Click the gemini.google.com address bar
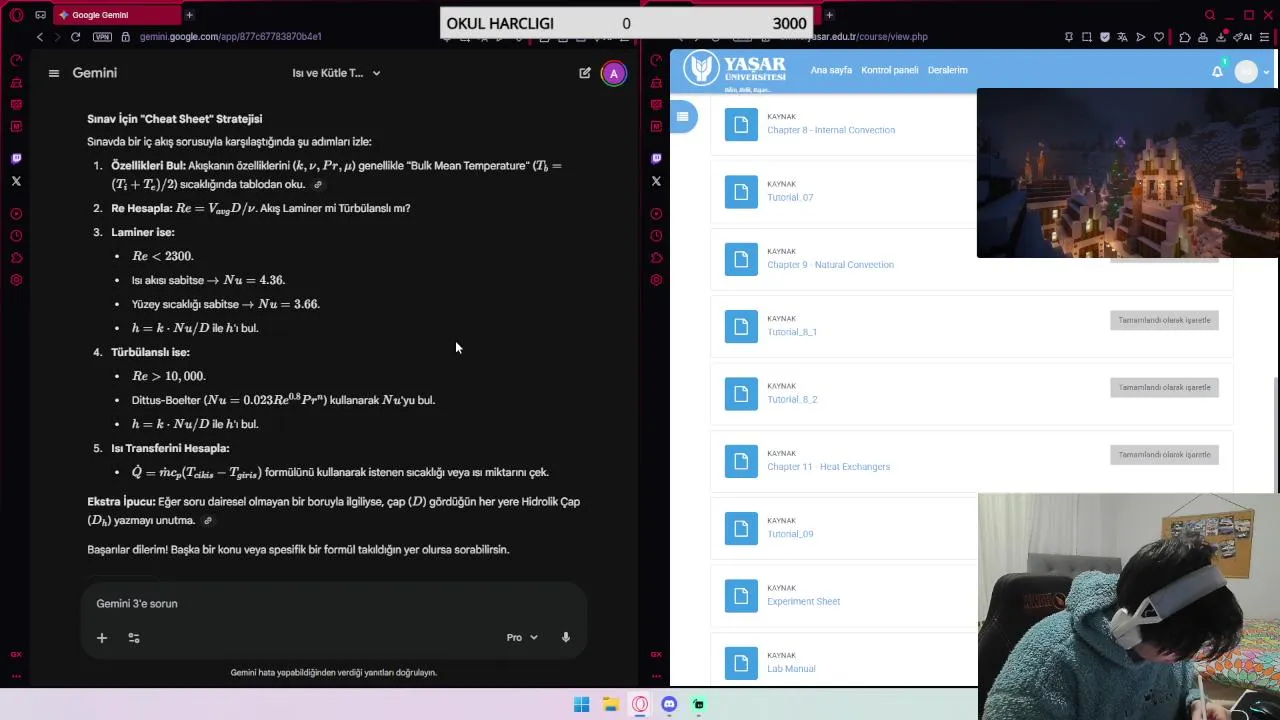 [x=231, y=37]
